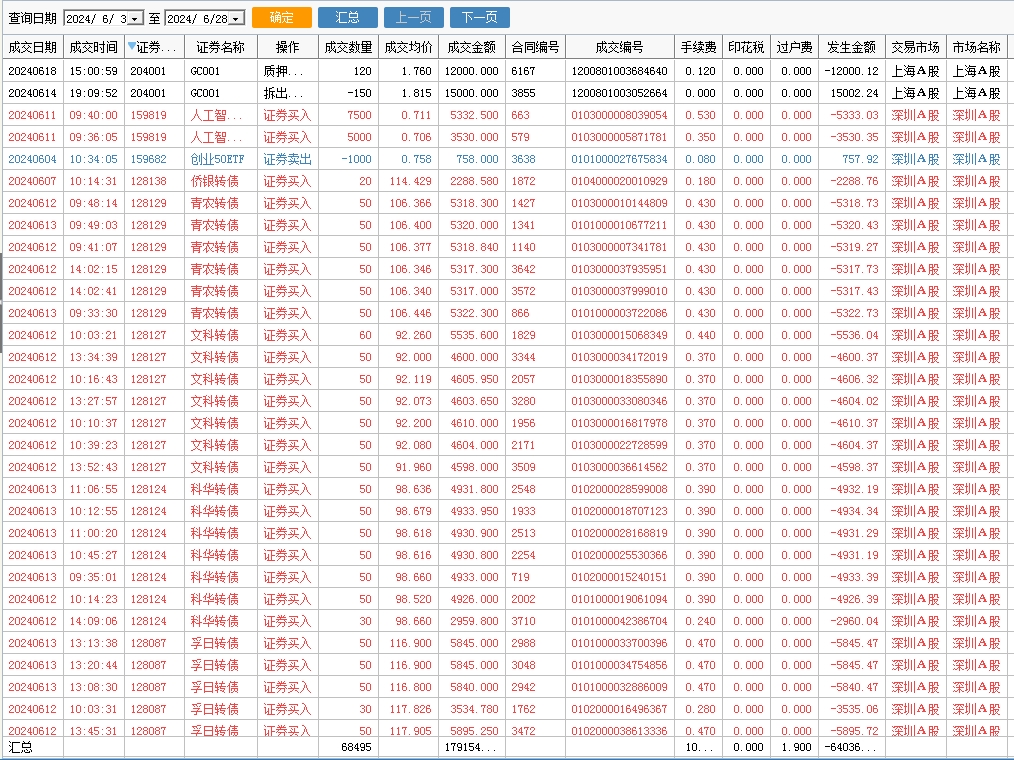1014x760 pixels.
Task: Select 文科转债 row with quantity 60
Action: 504,335
